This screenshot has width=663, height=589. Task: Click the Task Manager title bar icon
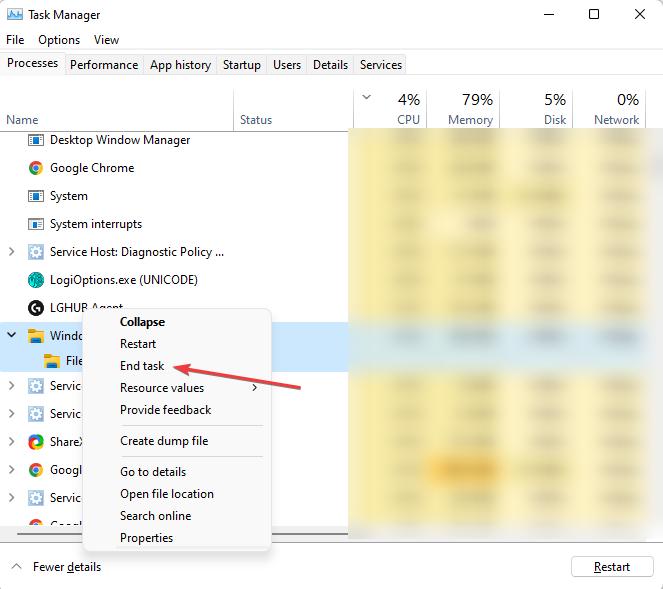tap(14, 15)
